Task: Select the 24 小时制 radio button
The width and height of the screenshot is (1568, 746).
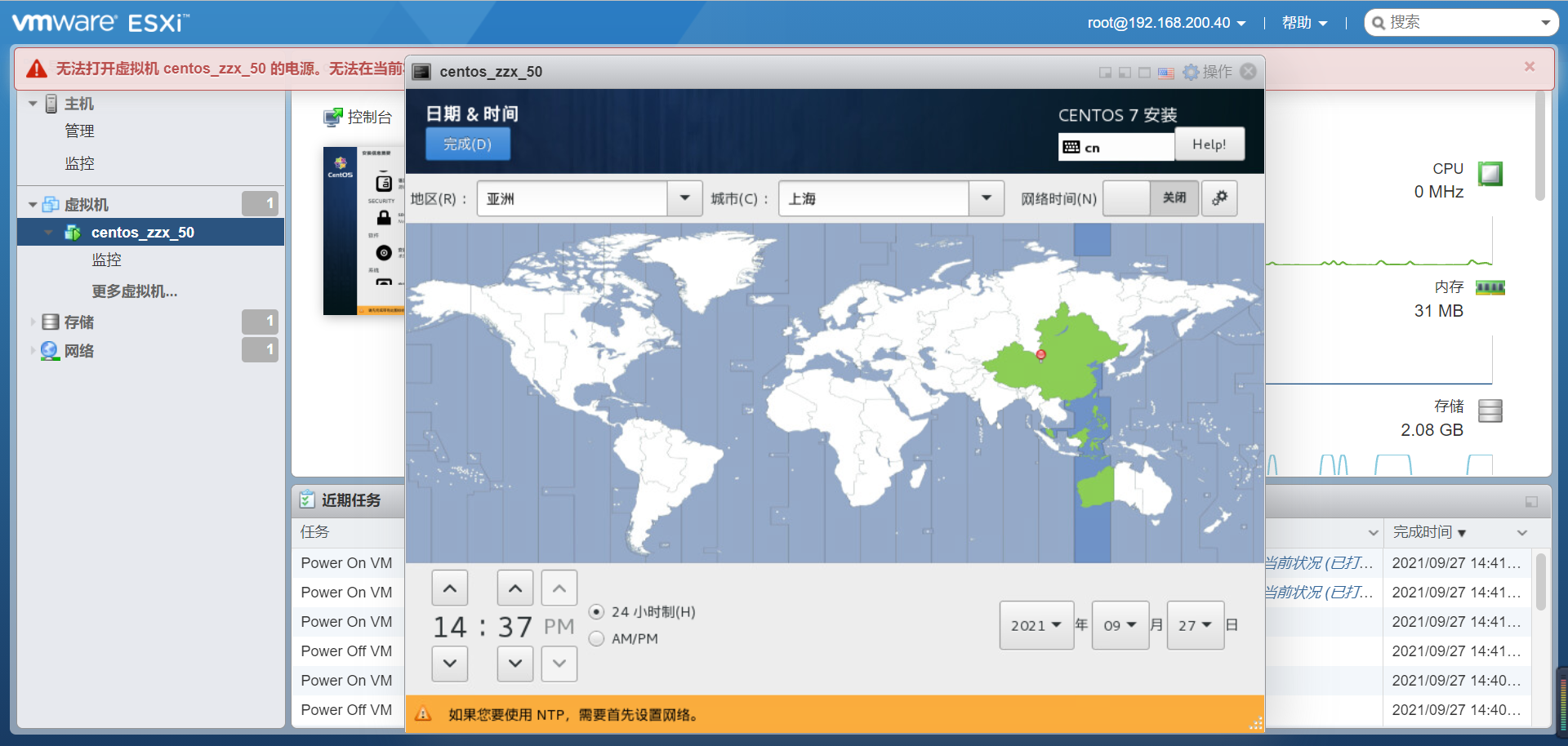Action: click(x=597, y=612)
